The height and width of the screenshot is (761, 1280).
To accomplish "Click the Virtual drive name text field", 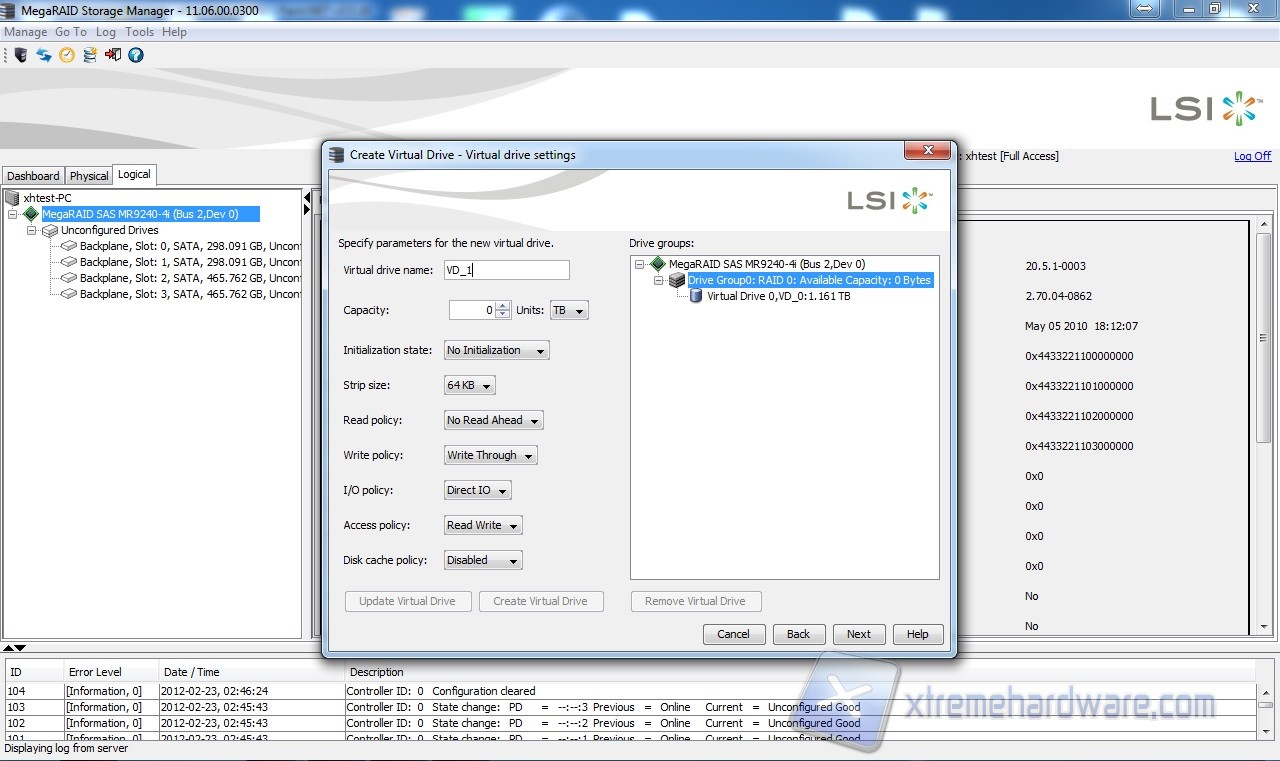I will coord(506,270).
